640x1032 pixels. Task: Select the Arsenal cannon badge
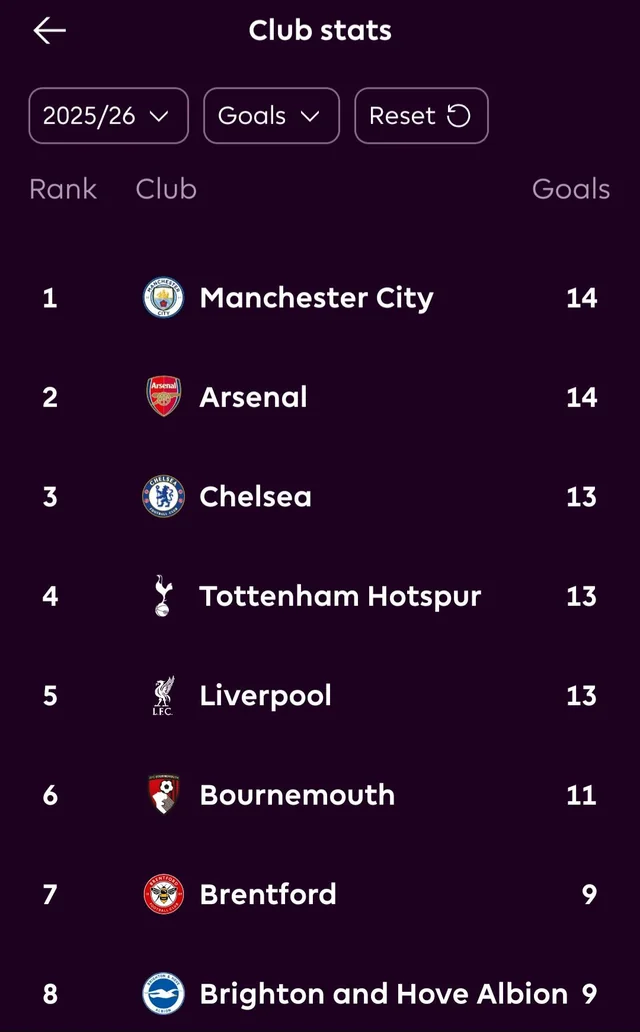[x=163, y=397]
